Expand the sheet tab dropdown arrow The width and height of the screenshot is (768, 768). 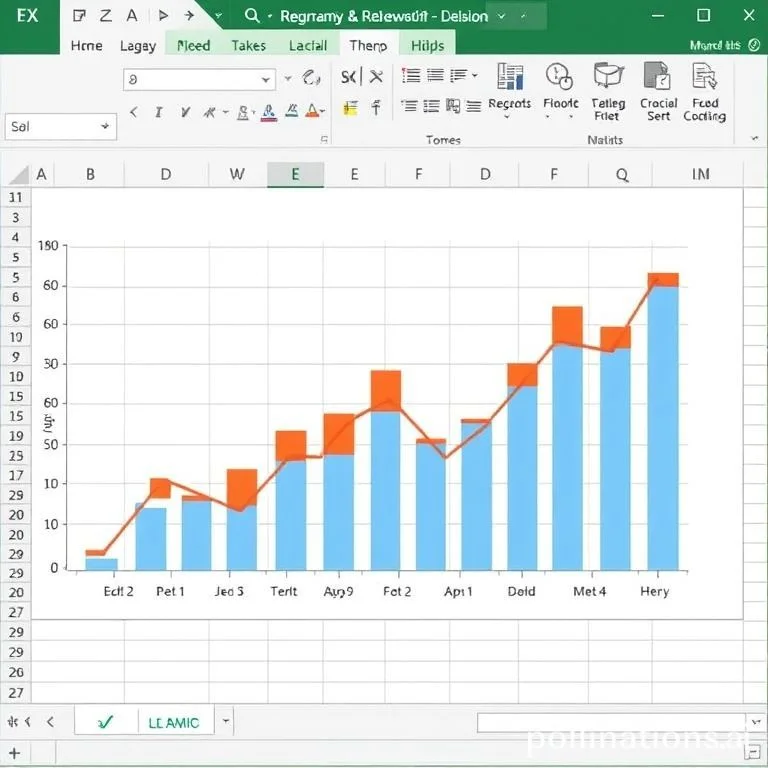(226, 721)
